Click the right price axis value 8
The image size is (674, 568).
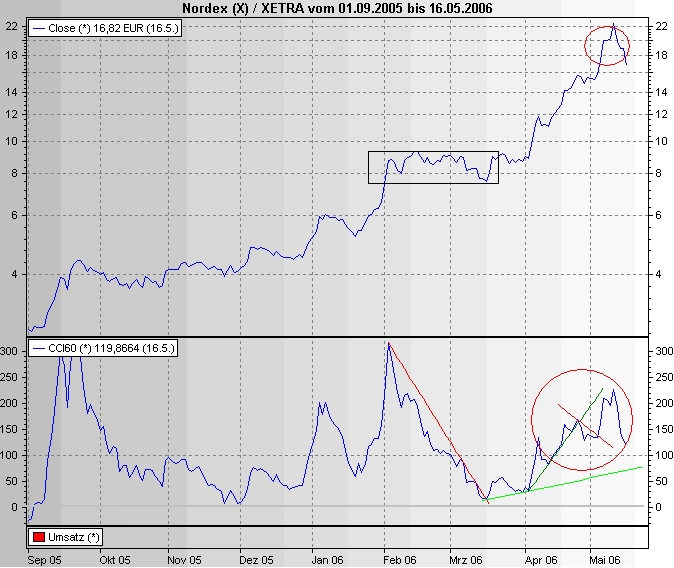[x=658, y=173]
